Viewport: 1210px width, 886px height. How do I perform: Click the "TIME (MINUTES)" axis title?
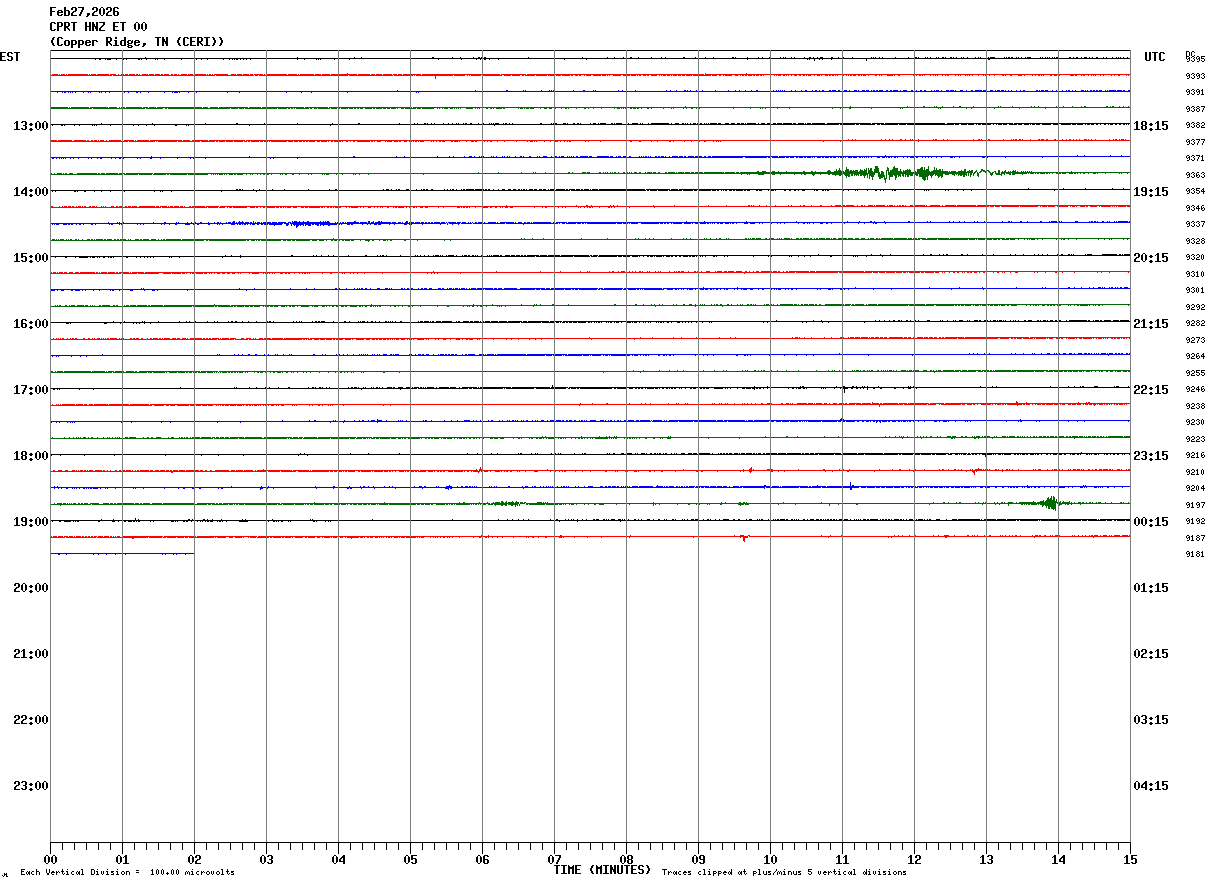[602, 870]
